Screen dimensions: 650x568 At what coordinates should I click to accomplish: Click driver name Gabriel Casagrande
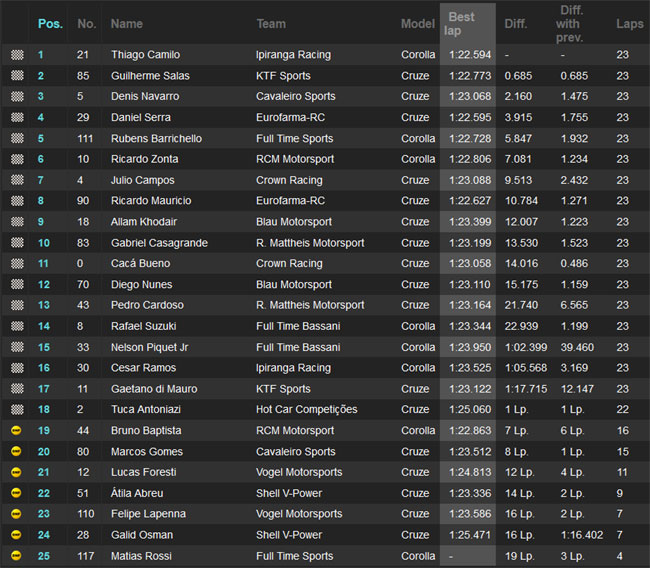(x=159, y=243)
